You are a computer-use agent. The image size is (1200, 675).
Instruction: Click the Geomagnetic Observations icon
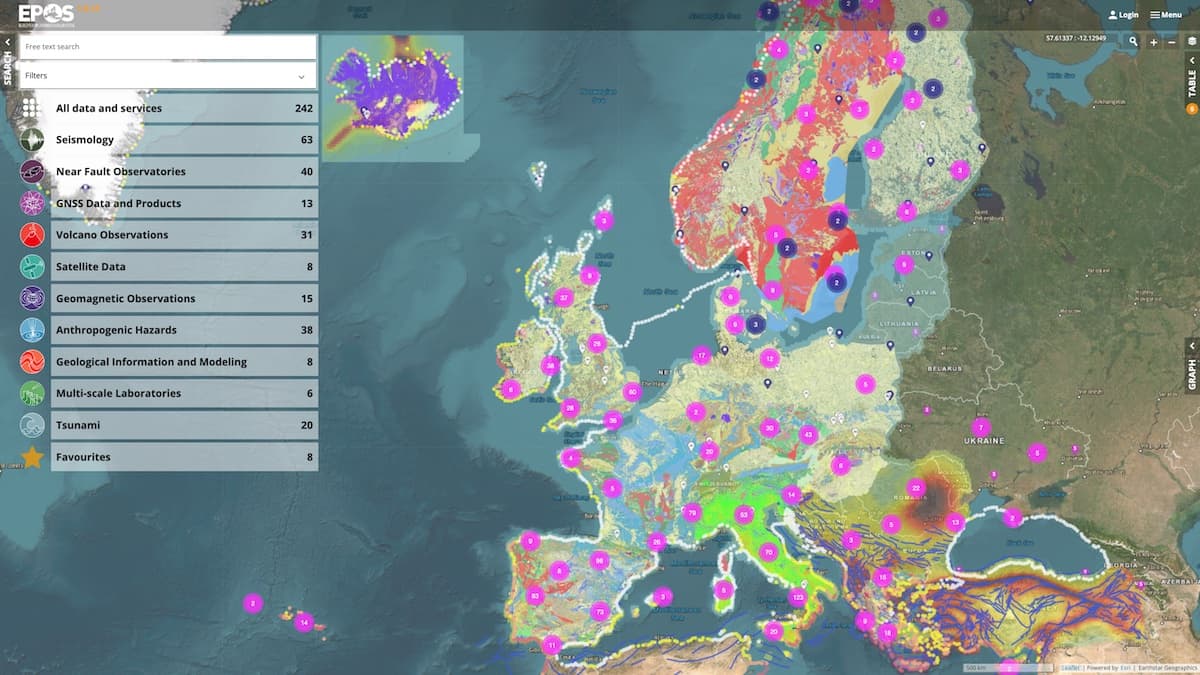pyautogui.click(x=32, y=298)
